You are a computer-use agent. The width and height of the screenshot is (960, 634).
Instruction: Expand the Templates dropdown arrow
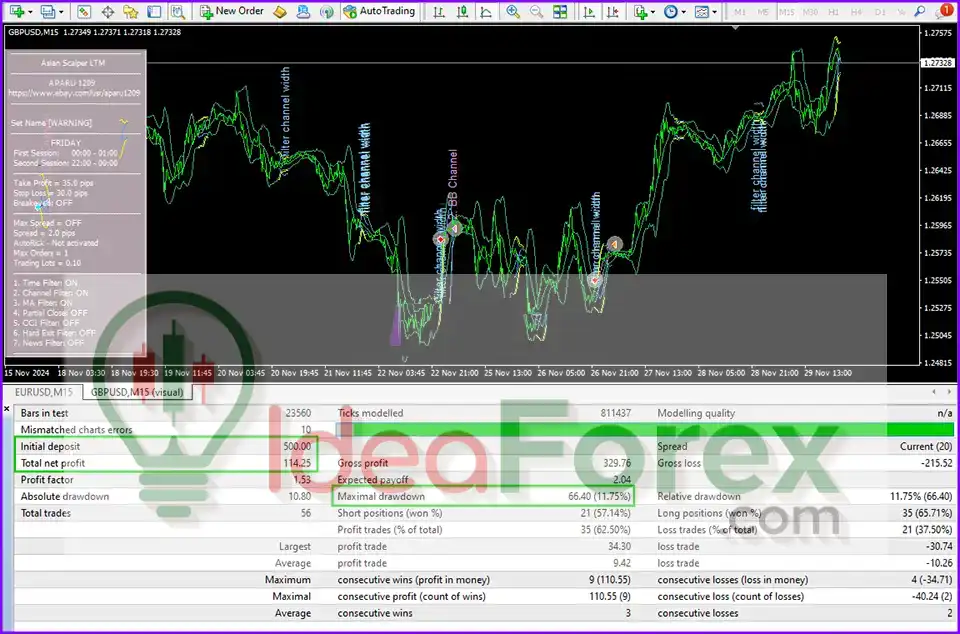tap(714, 12)
